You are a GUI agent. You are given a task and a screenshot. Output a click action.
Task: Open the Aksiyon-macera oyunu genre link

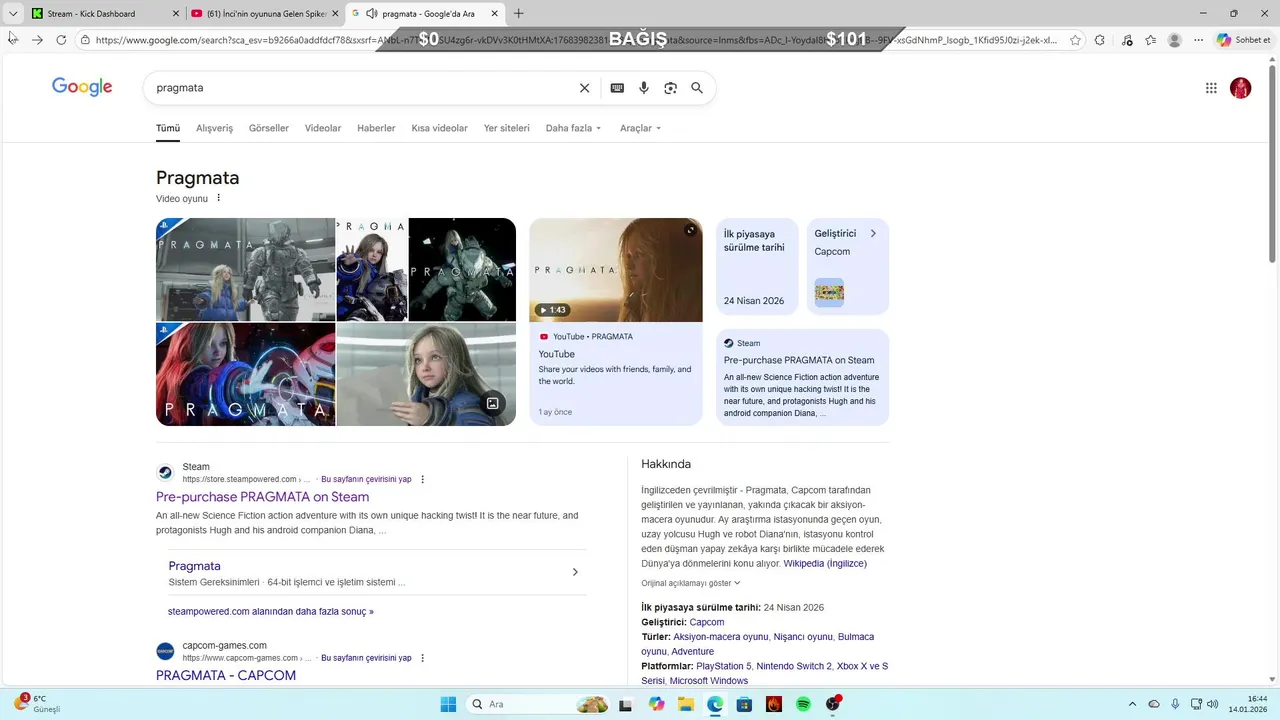721,637
